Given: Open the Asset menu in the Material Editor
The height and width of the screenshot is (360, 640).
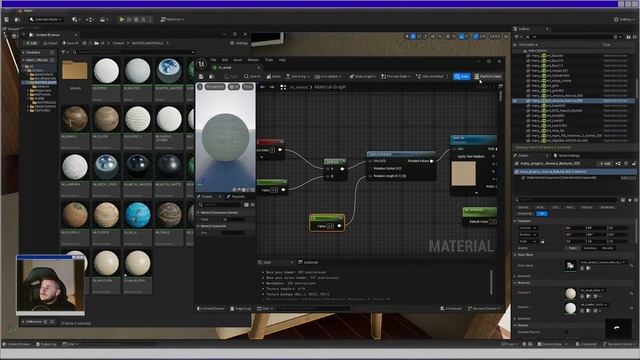Looking at the screenshot, I should [x=238, y=60].
